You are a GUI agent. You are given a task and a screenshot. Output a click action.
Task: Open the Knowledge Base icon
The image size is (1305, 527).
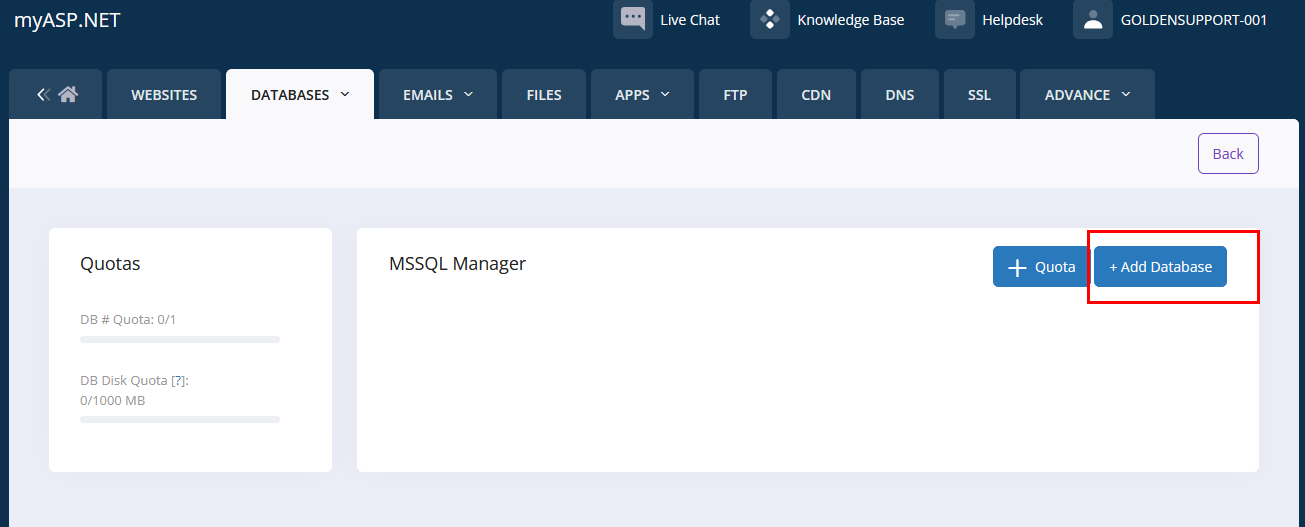pyautogui.click(x=769, y=19)
